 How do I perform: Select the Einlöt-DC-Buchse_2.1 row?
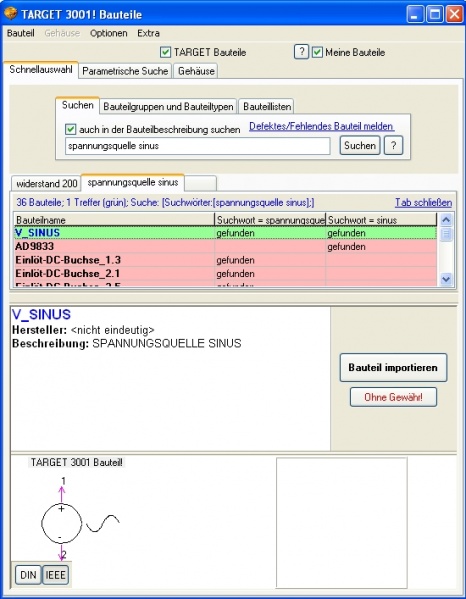point(225,274)
